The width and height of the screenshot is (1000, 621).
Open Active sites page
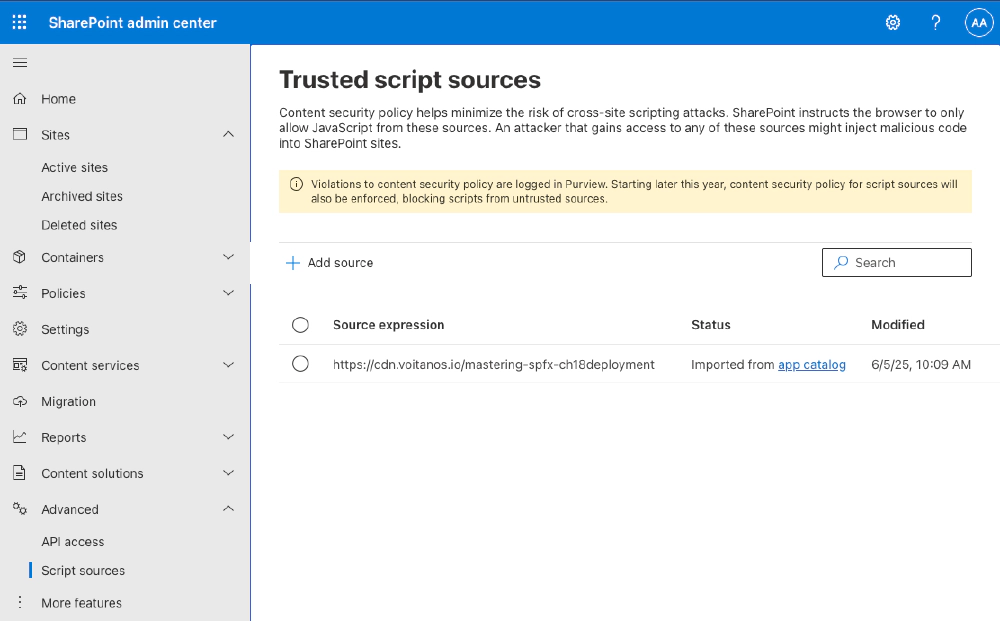pyautogui.click(x=75, y=167)
